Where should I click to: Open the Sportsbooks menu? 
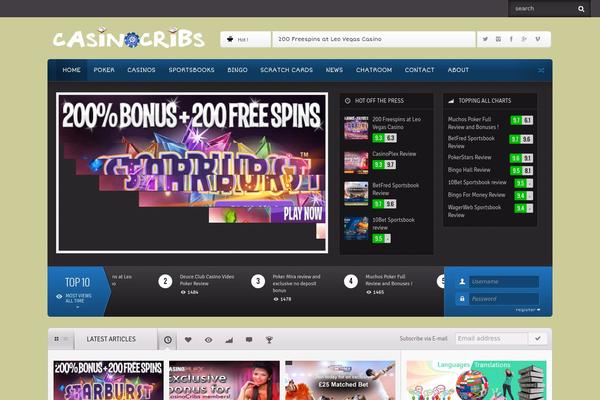click(191, 70)
